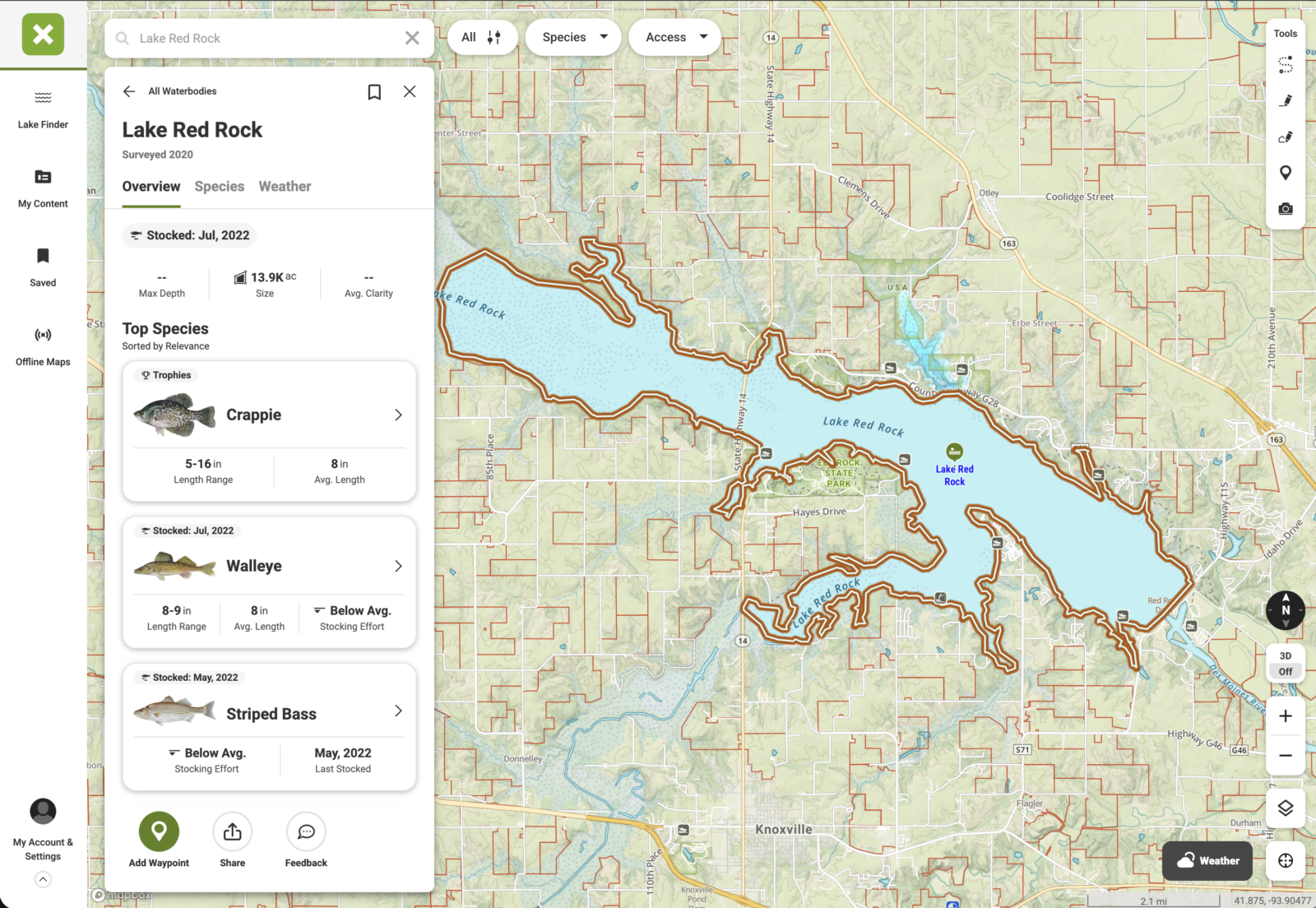Screen dimensions: 1316x908
Task: Open the map layers icon
Action: [1285, 808]
